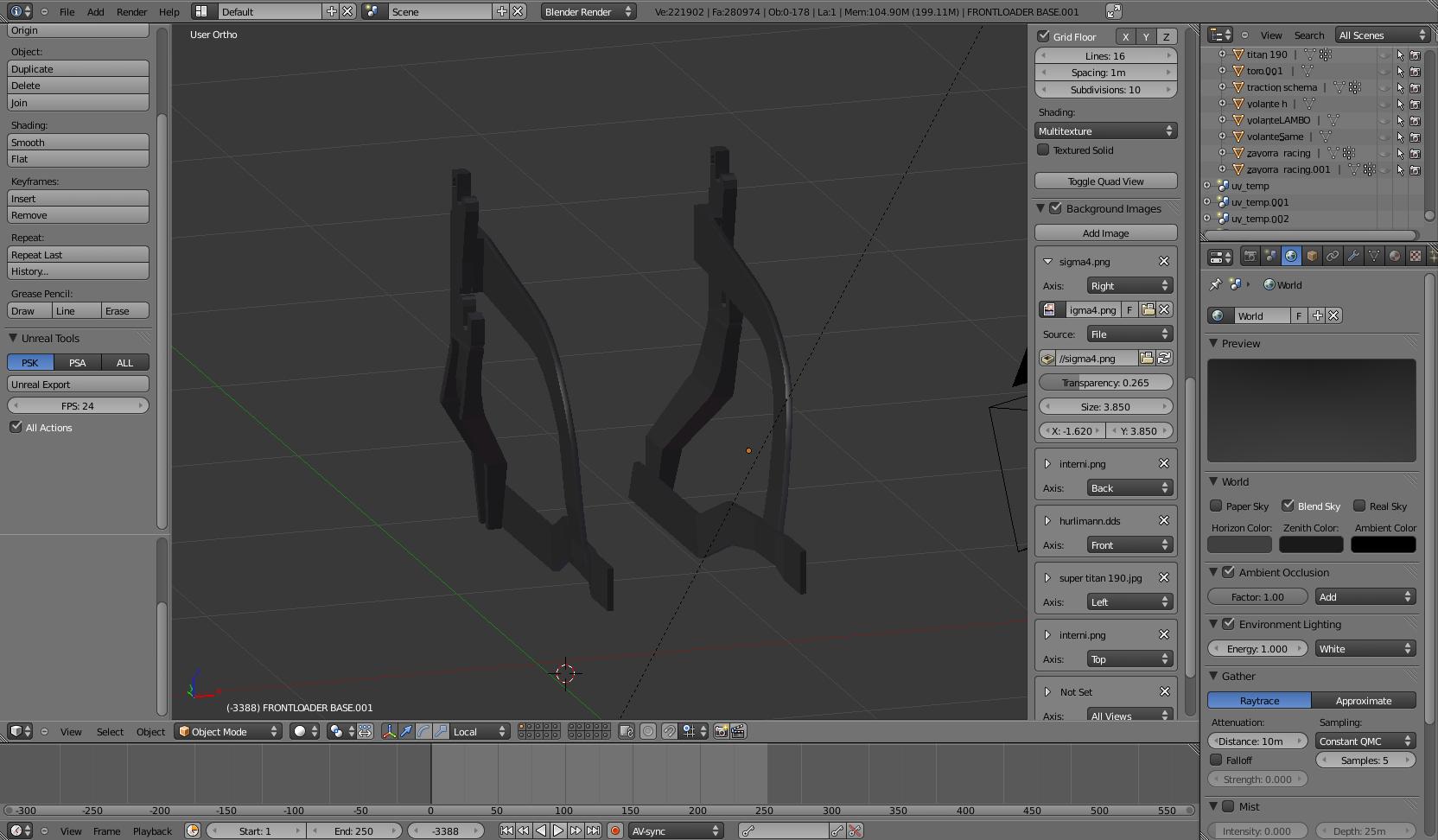Open the 3D view Select menu

[x=110, y=732]
